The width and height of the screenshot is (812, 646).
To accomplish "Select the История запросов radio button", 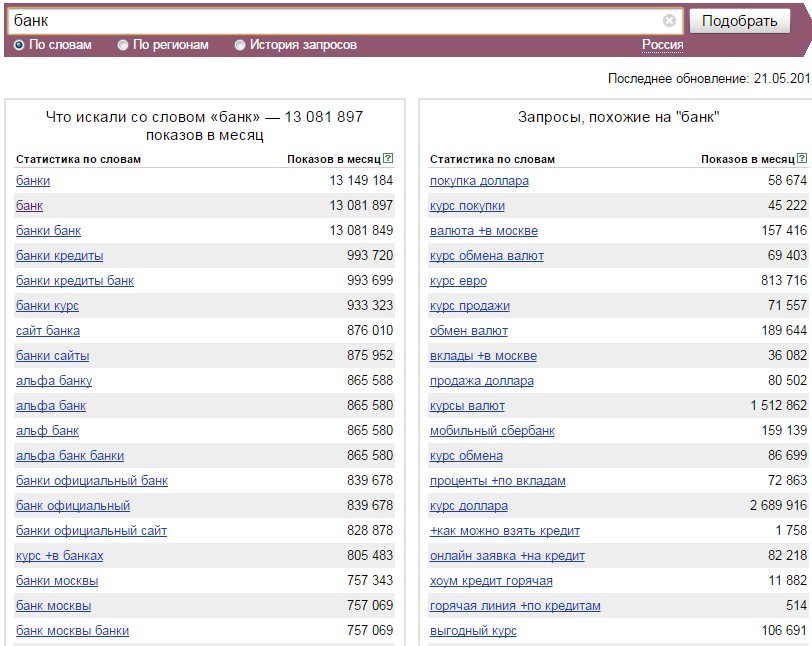I will point(239,45).
